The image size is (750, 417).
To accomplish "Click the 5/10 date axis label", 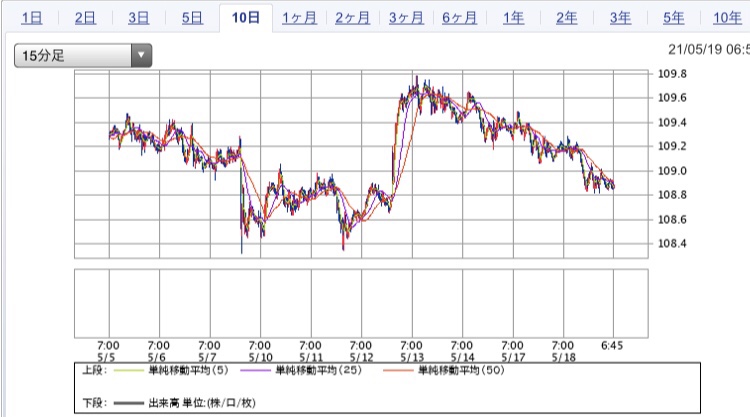I will click(260, 357).
